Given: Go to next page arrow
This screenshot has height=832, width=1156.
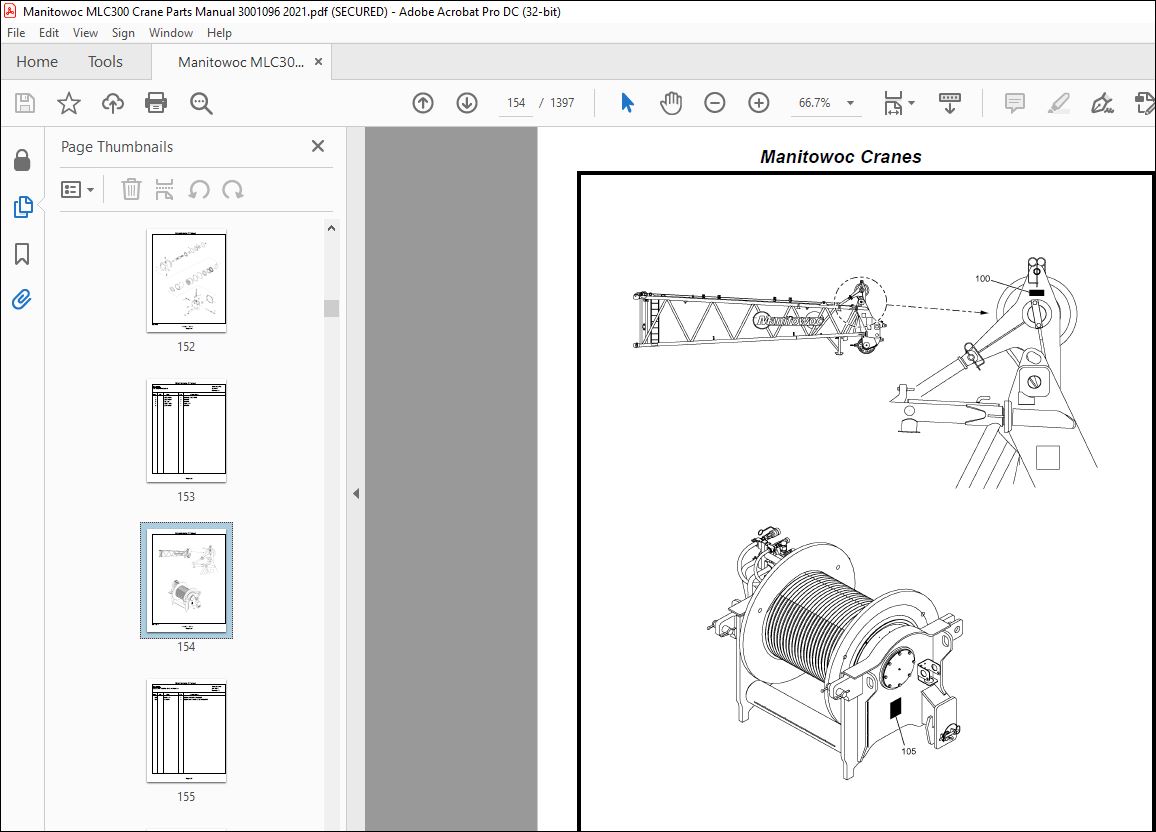Looking at the screenshot, I should [x=467, y=103].
